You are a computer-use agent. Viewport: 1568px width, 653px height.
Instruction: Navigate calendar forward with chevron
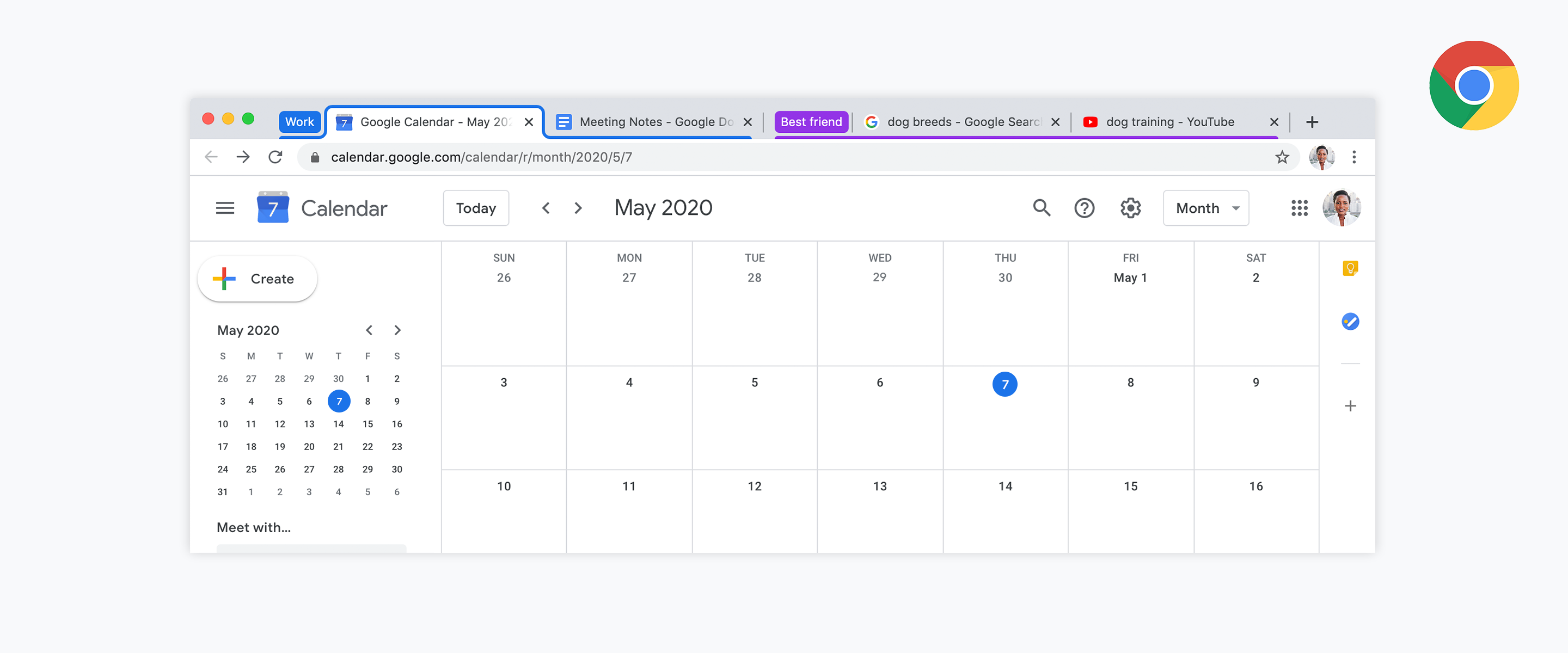[x=577, y=208]
